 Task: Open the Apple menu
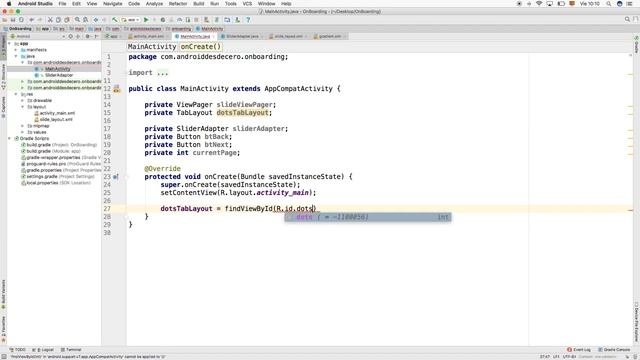click(x=9, y=4)
